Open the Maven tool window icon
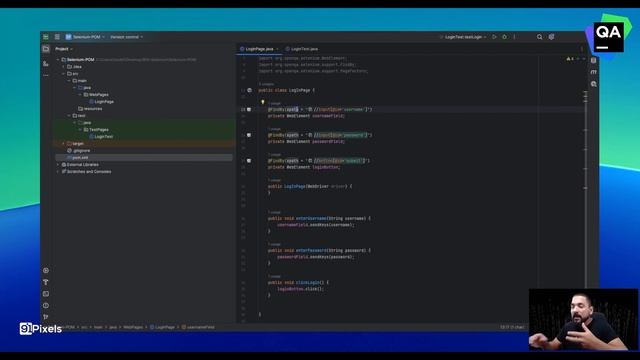Screen dimensions: 640x360 tap(593, 72)
